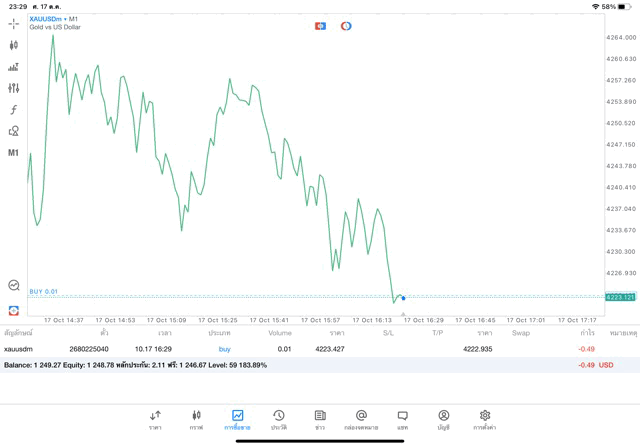Open the settings gear tab

pos(485,418)
